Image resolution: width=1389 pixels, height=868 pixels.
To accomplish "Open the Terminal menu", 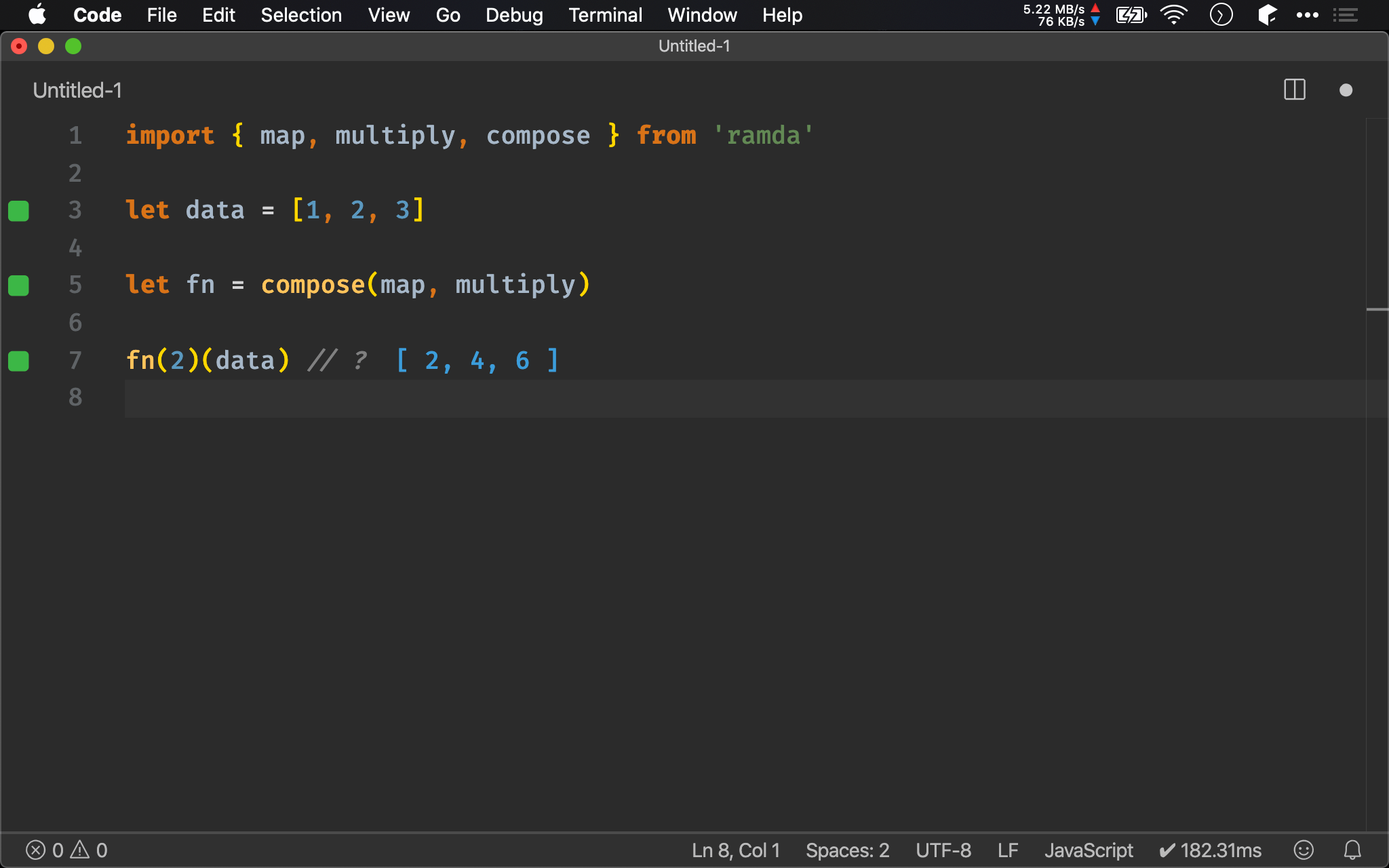I will (605, 15).
